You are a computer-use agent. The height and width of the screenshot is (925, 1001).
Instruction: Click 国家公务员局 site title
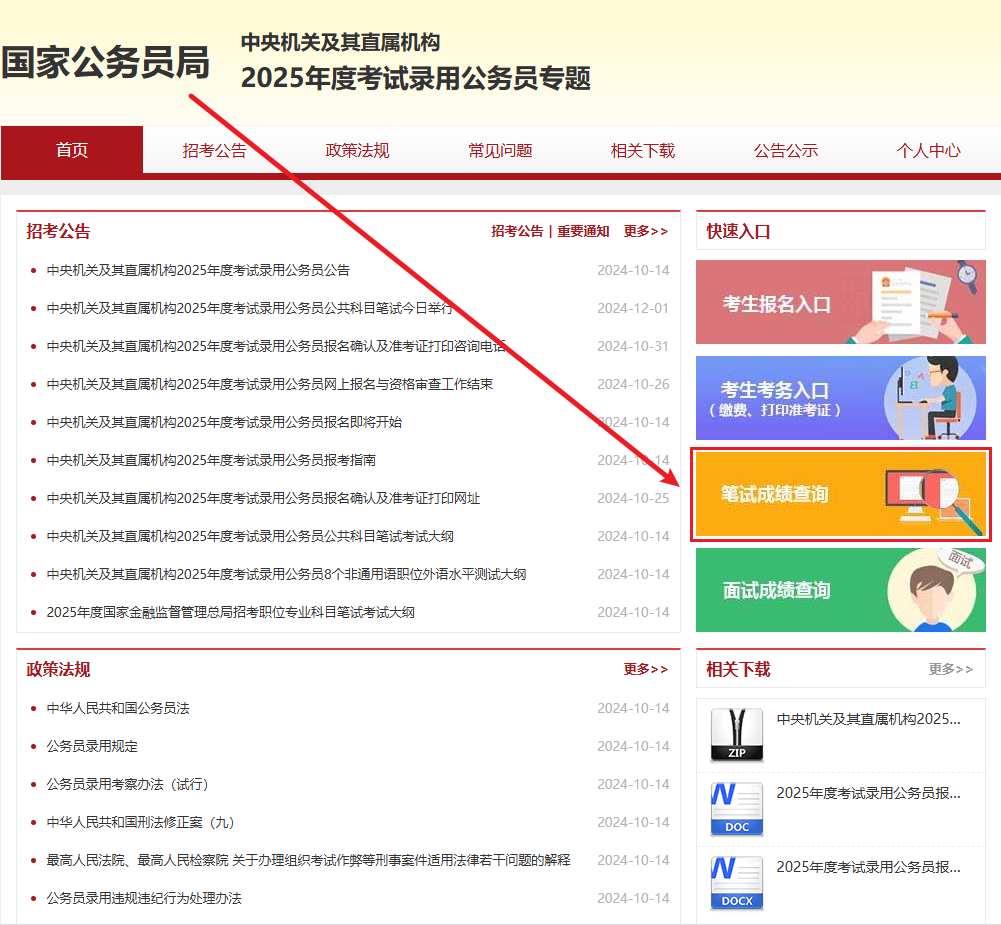tap(105, 62)
